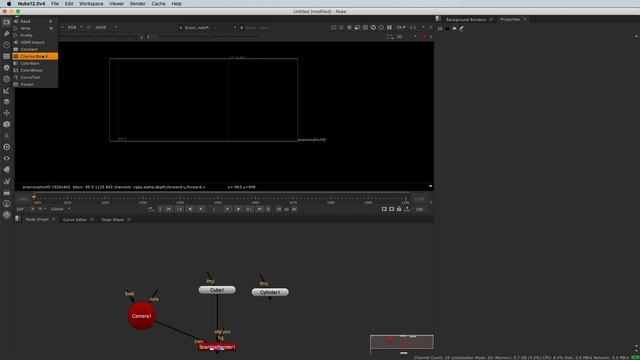640x360 pixels.
Task: Switch to the Curve Editor tab
Action: [x=75, y=220]
